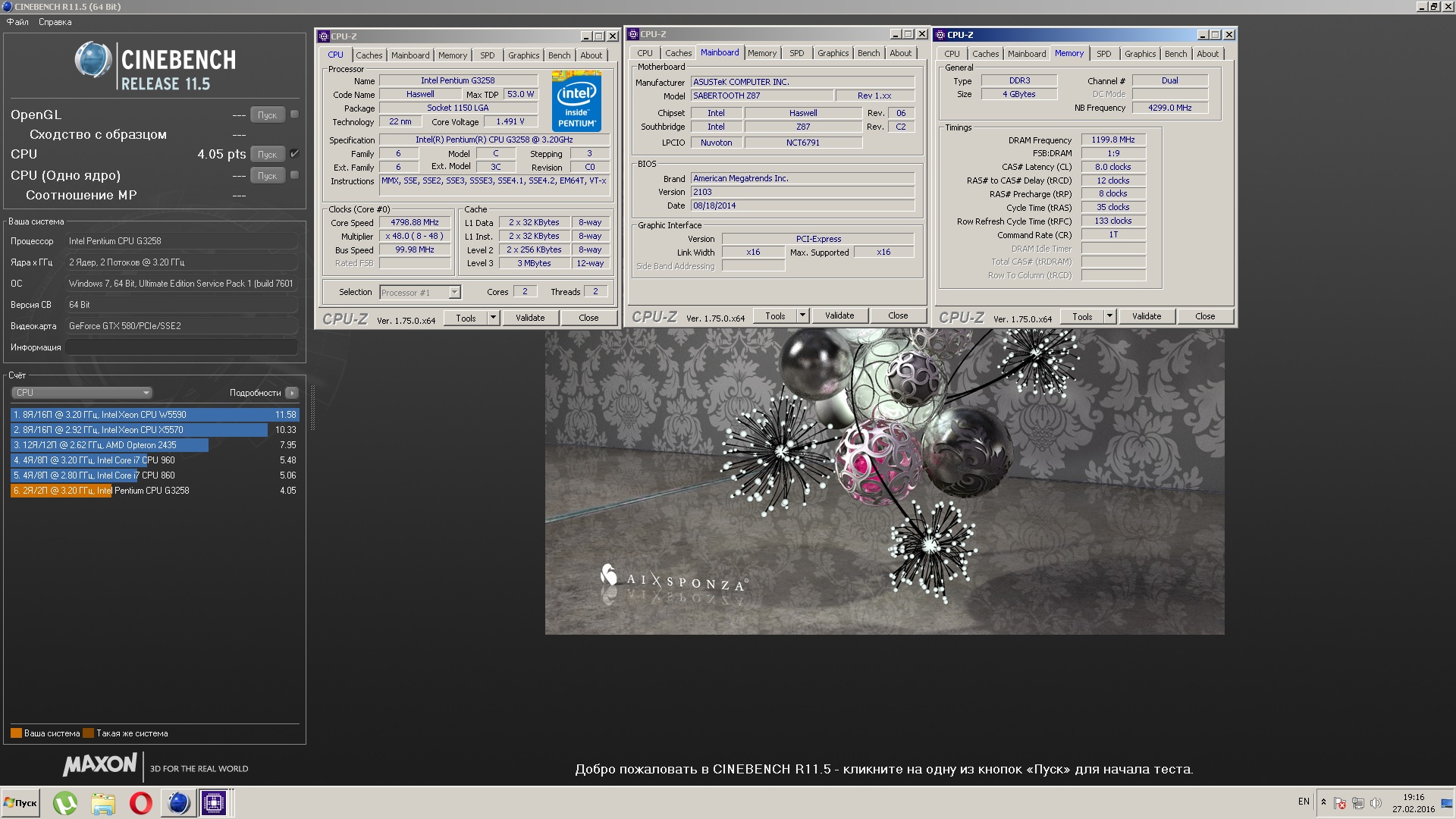Open the file explorer folder icon in taskbar
This screenshot has height=819, width=1456.
coord(103,802)
